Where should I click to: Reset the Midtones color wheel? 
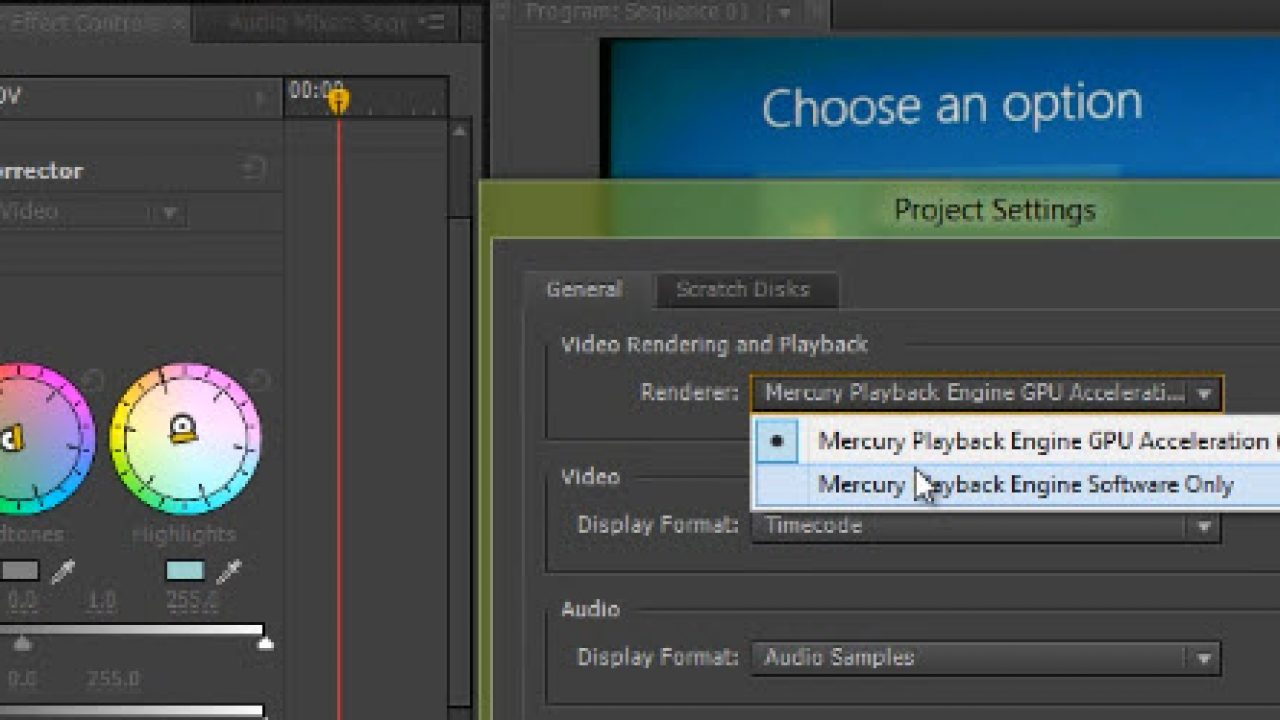click(x=93, y=380)
